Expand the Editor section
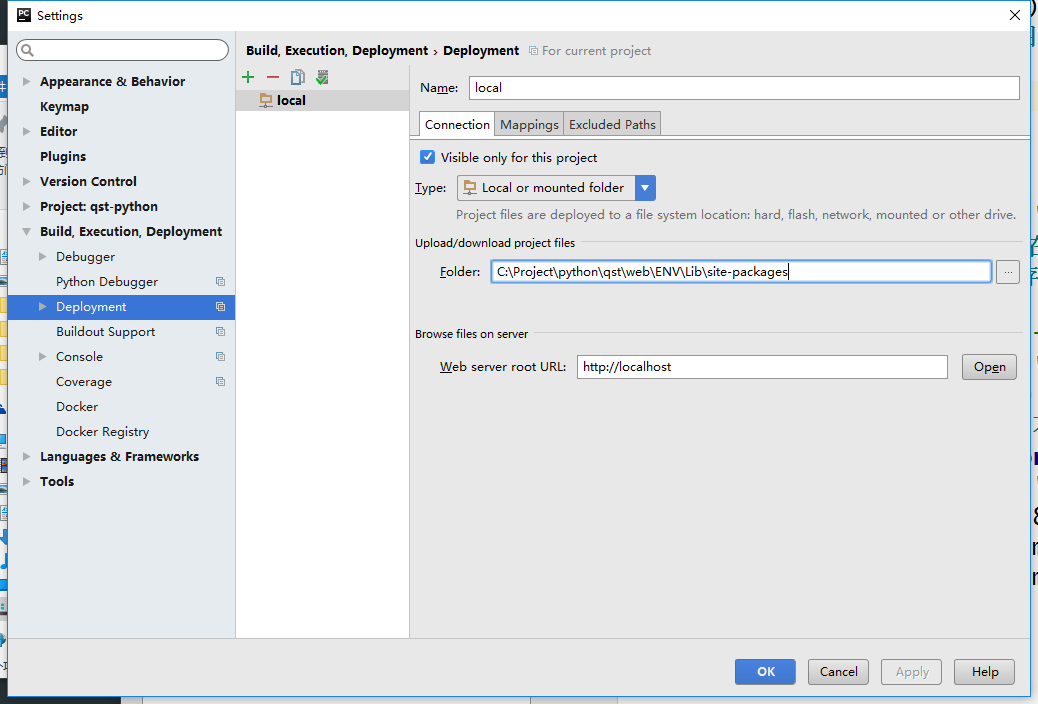Viewport: 1038px width, 704px height. (26, 131)
